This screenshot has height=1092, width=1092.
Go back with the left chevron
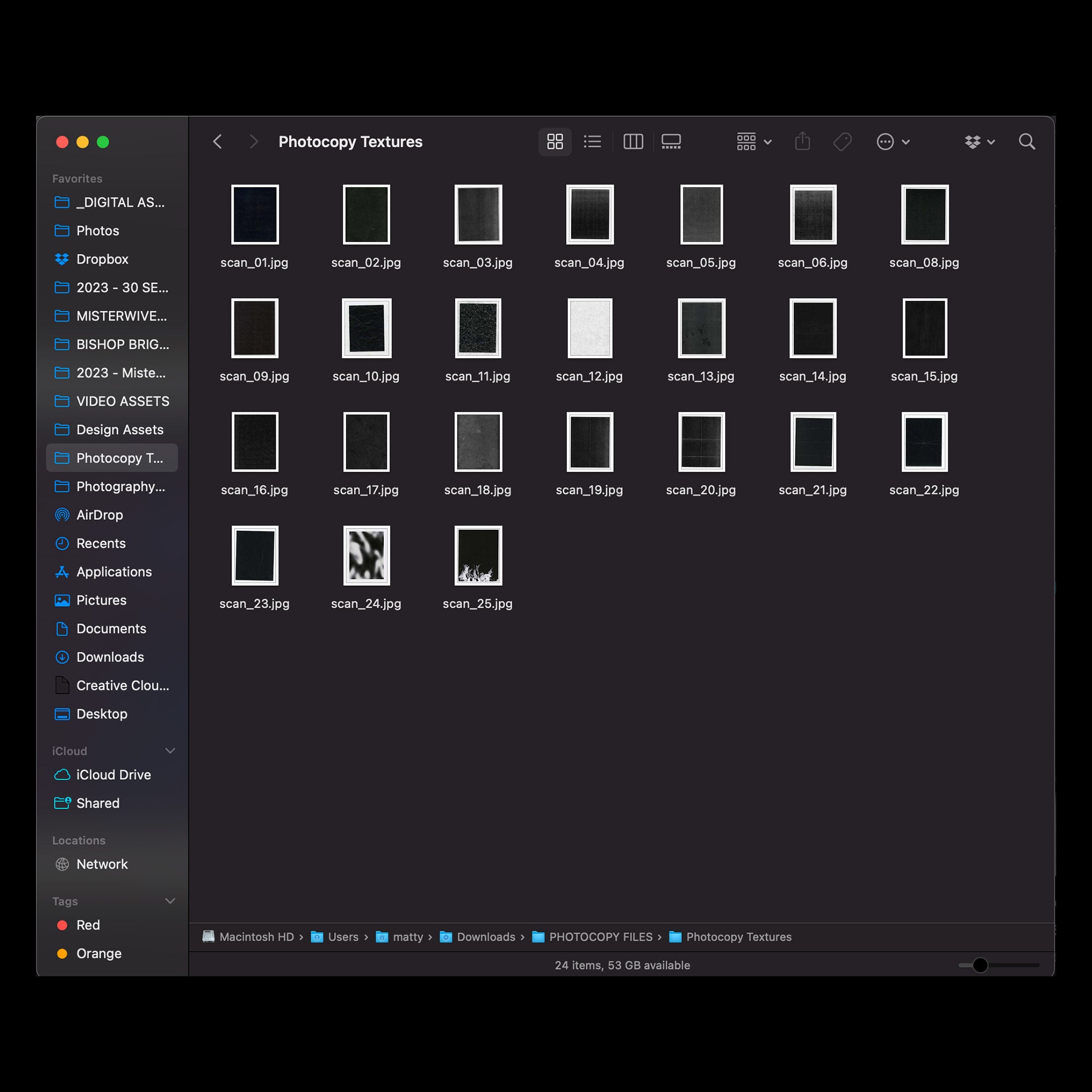point(218,141)
